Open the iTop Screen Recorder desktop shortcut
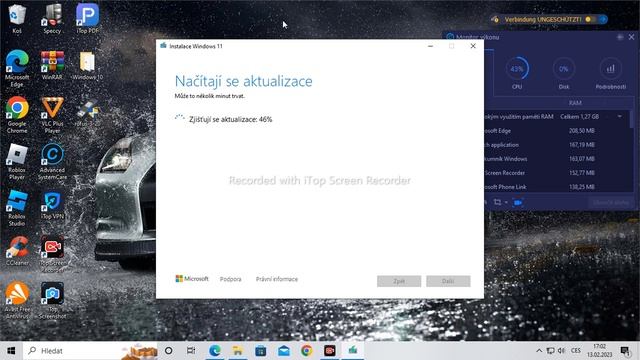 tap(52, 253)
